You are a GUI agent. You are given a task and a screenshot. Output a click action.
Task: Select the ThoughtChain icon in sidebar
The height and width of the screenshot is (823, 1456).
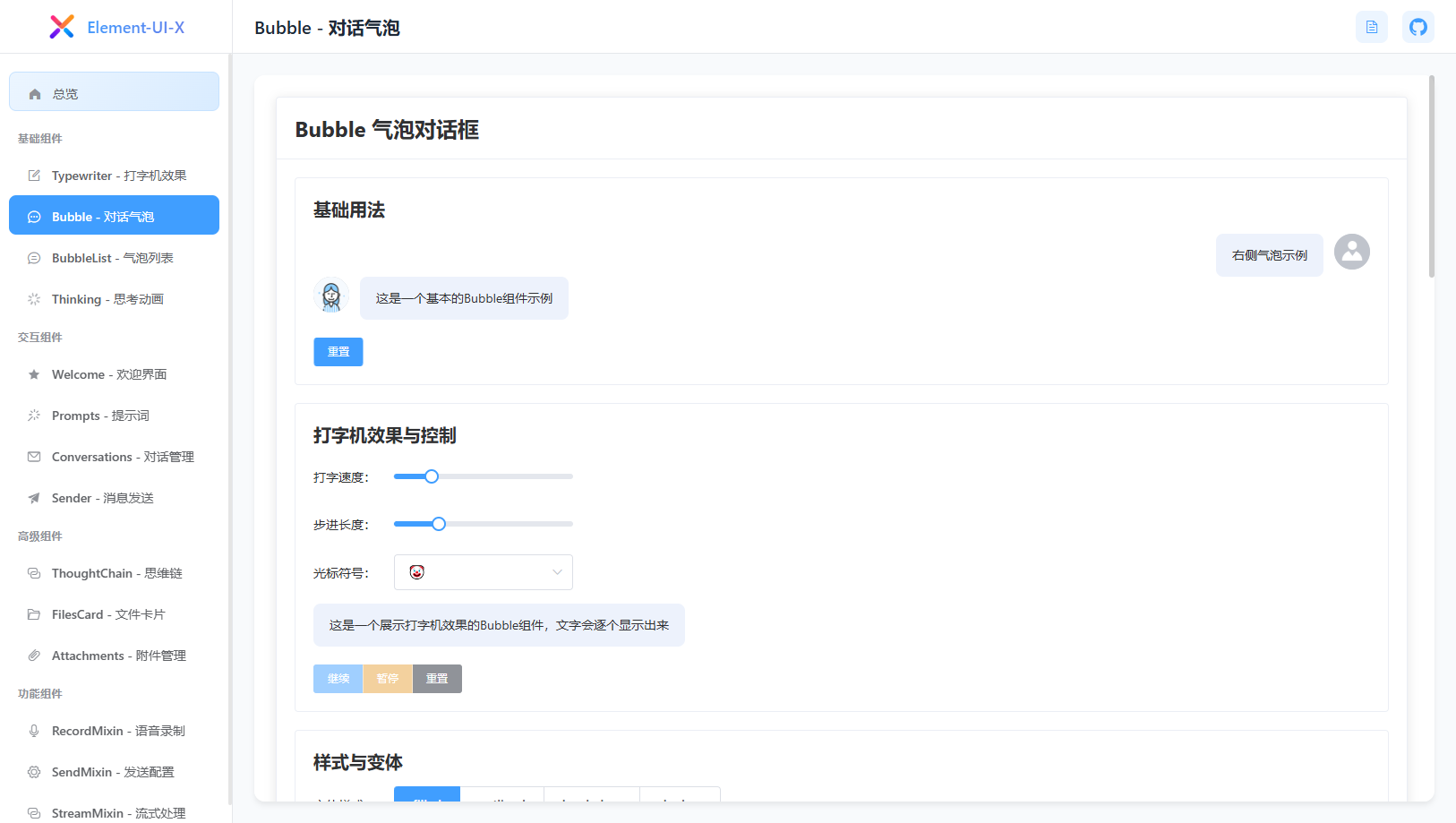pyautogui.click(x=33, y=573)
